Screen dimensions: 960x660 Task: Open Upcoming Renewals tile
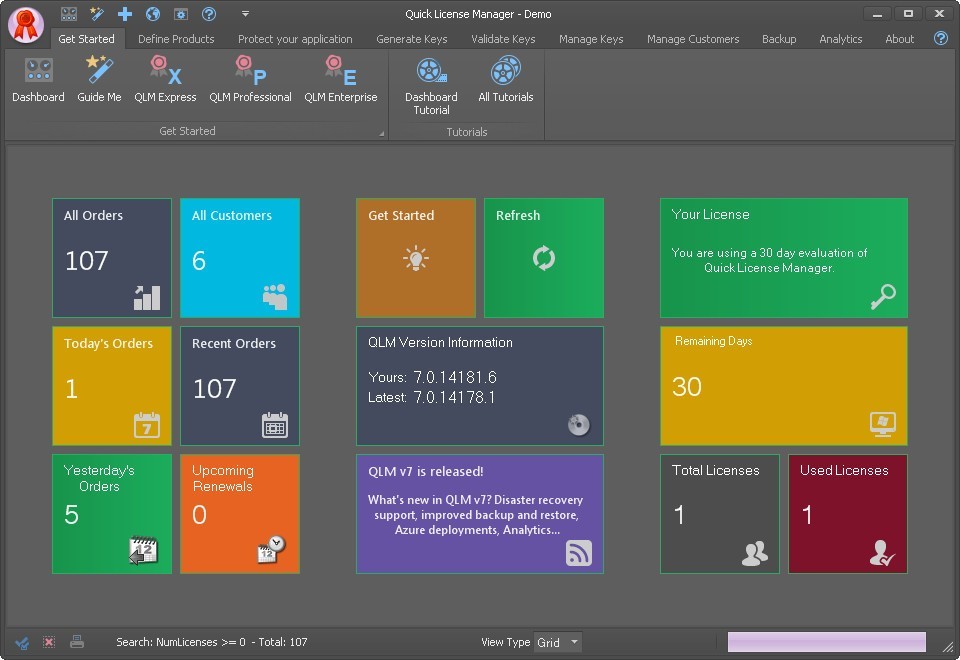[240, 514]
